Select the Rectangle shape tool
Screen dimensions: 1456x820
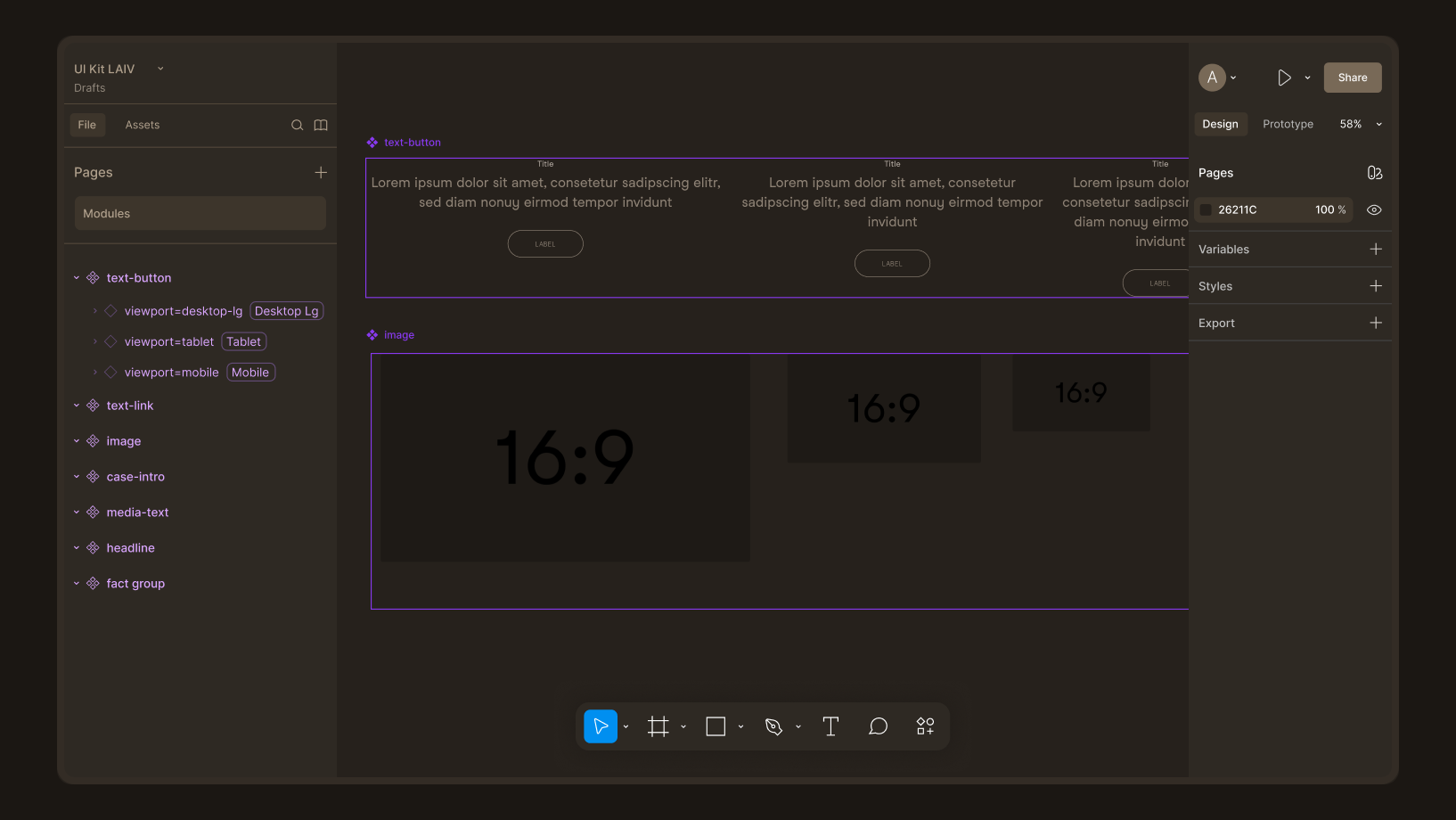(716, 726)
